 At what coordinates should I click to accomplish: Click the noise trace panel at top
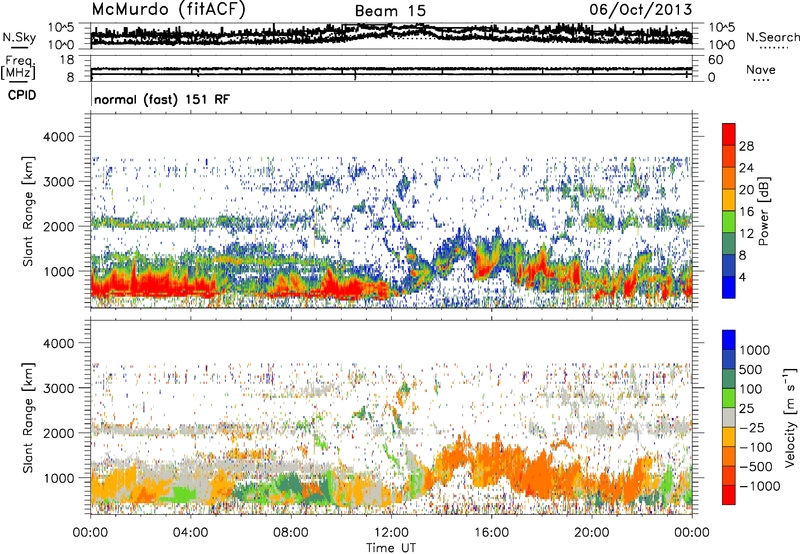391,36
